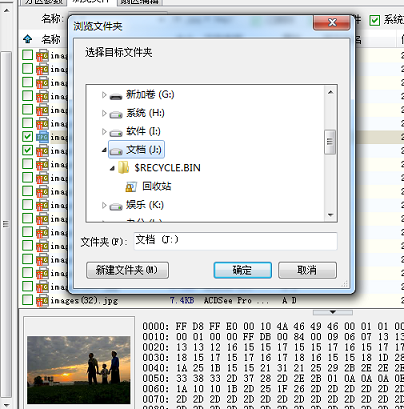This screenshot has height=409, width=404.
Task: Click the 文件夹(F) path input field
Action: click(x=235, y=241)
